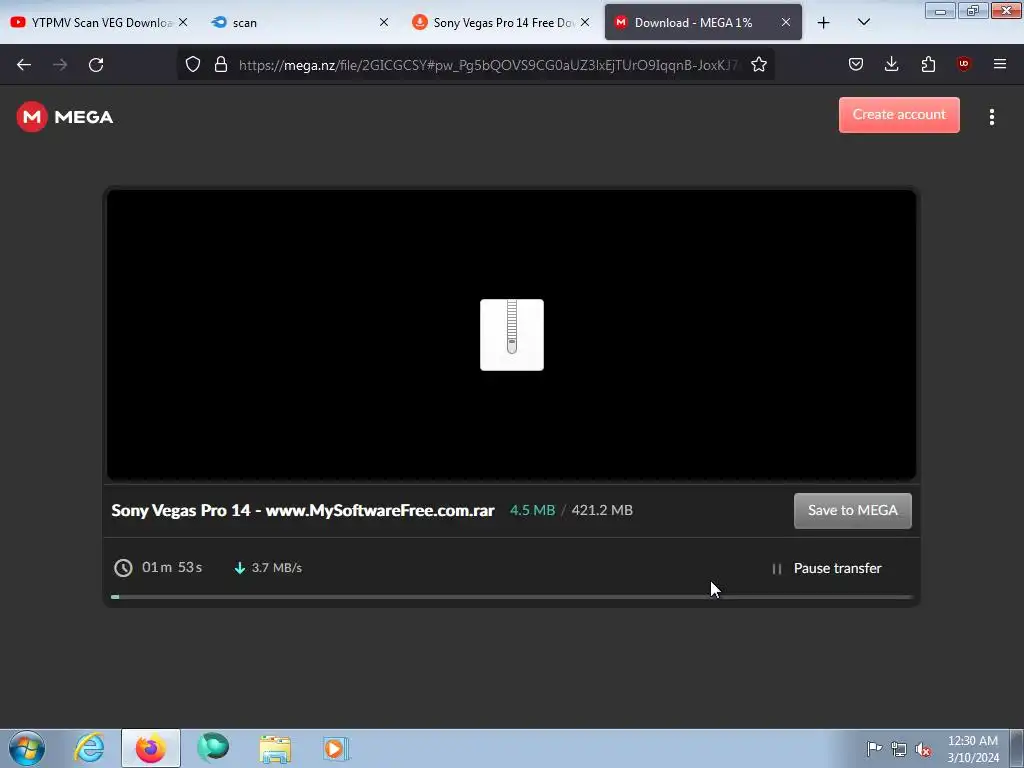The image size is (1024, 768).
Task: Click the 4.5 MB downloaded text
Action: 532,510
